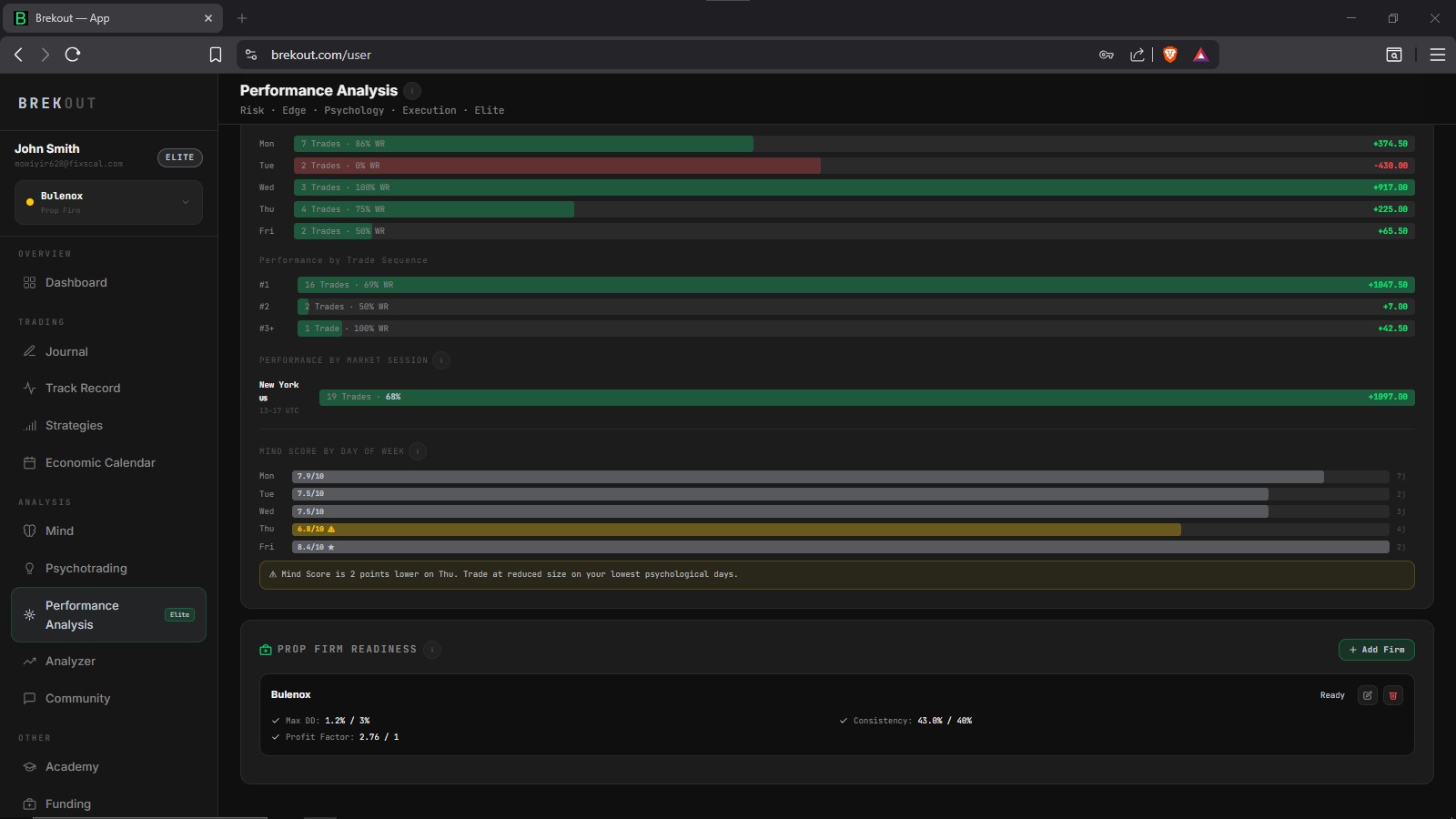Click the #1 sequence 16 Trades bar
1456x819 pixels.
[855, 285]
